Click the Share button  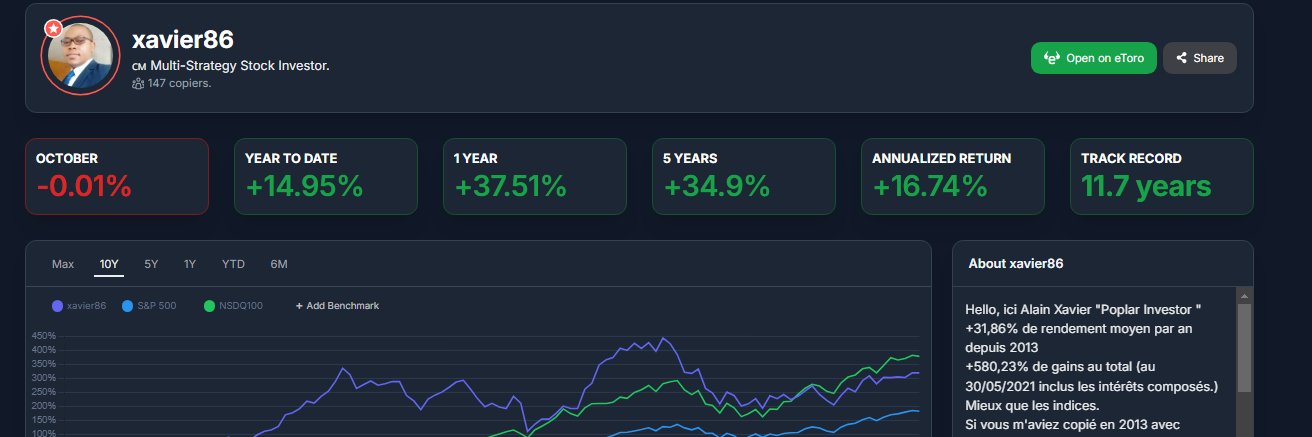click(x=1200, y=58)
